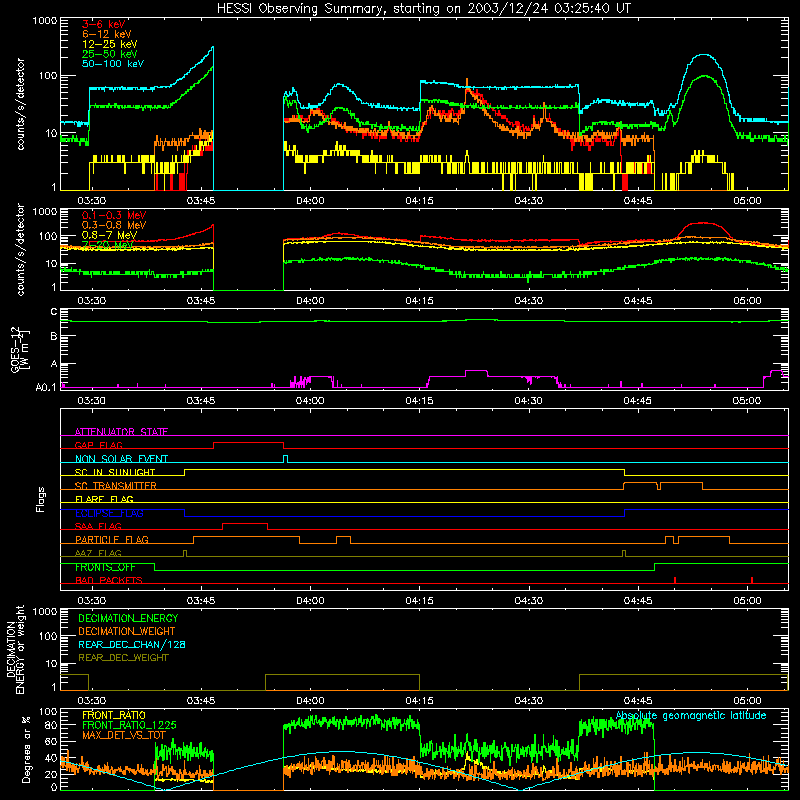Select the FLARE_FLAG label
The height and width of the screenshot is (800, 800).
[104, 499]
